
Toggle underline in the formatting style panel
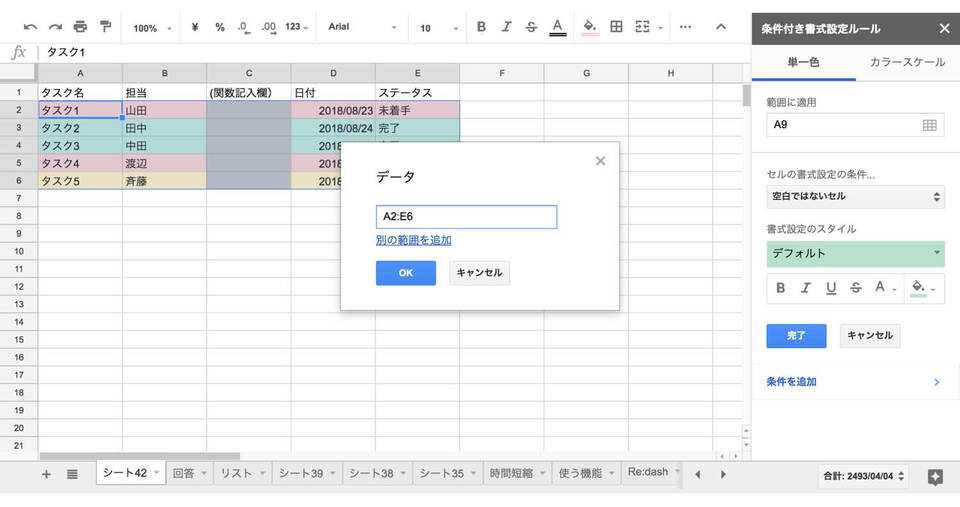coord(831,288)
